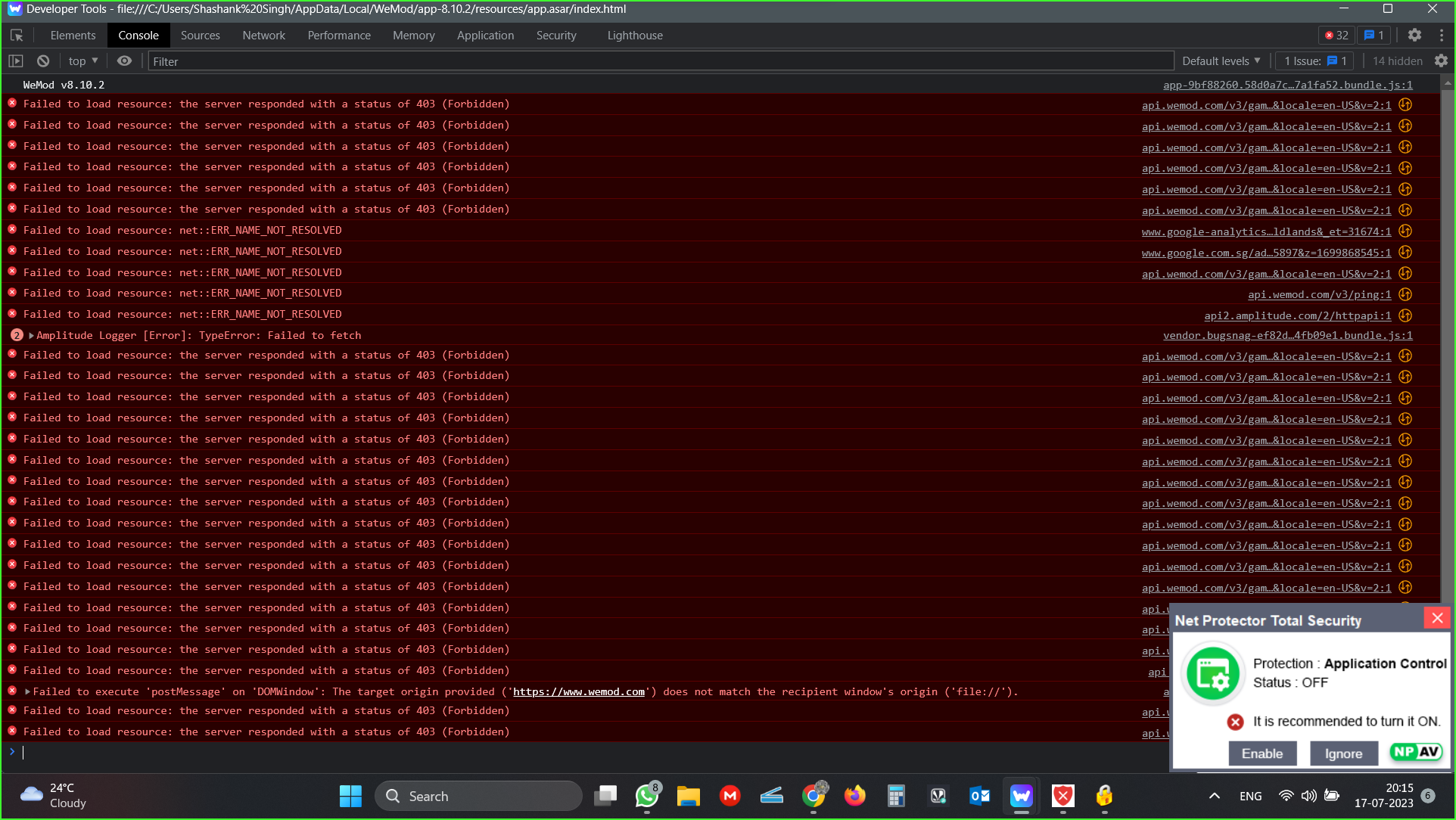Viewport: 1456px width, 820px height.
Task: Open the https://www.wemod.com link in console
Action: (579, 691)
